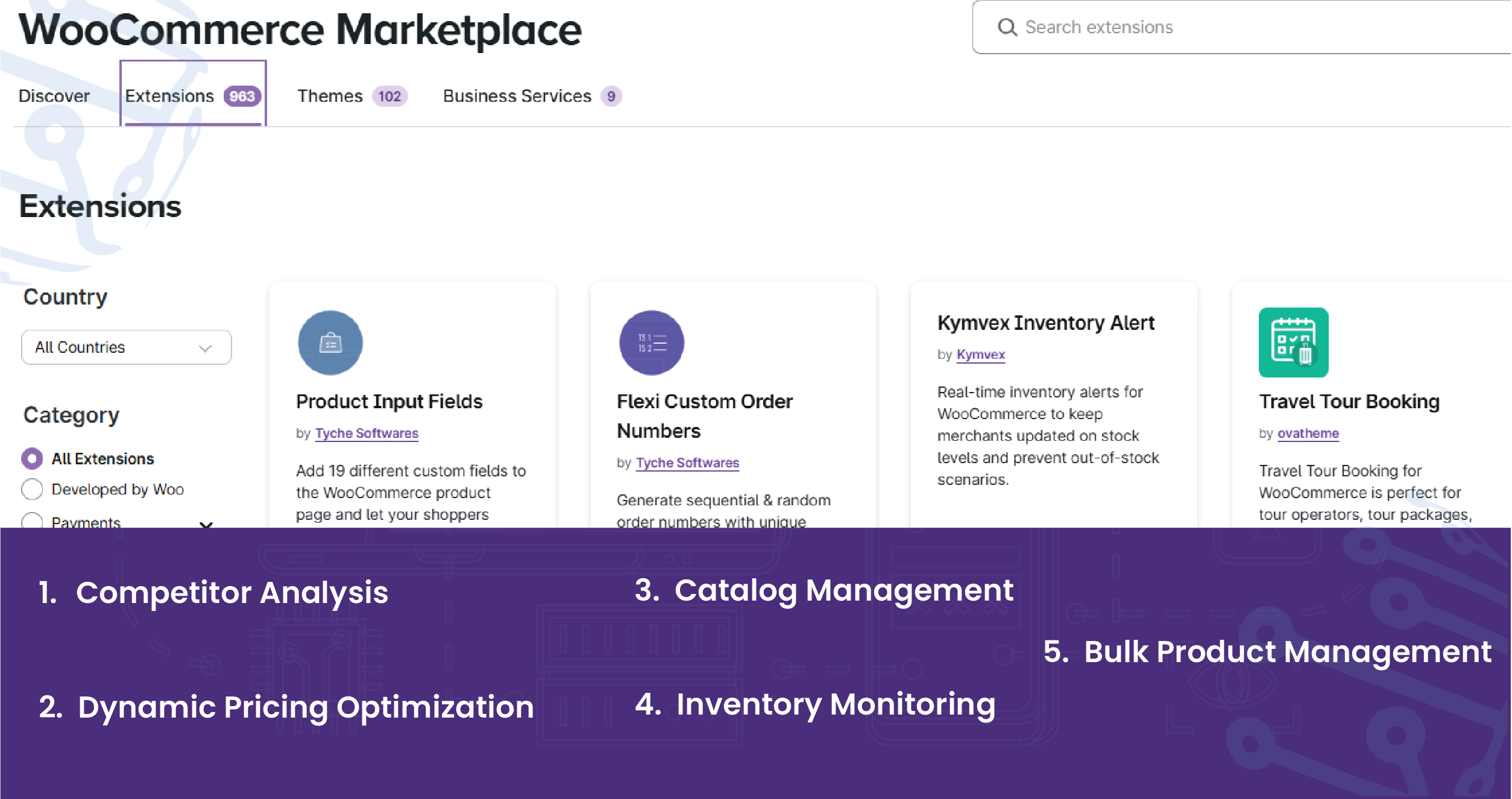
Task: Open the Product Input Fields title
Action: click(389, 402)
